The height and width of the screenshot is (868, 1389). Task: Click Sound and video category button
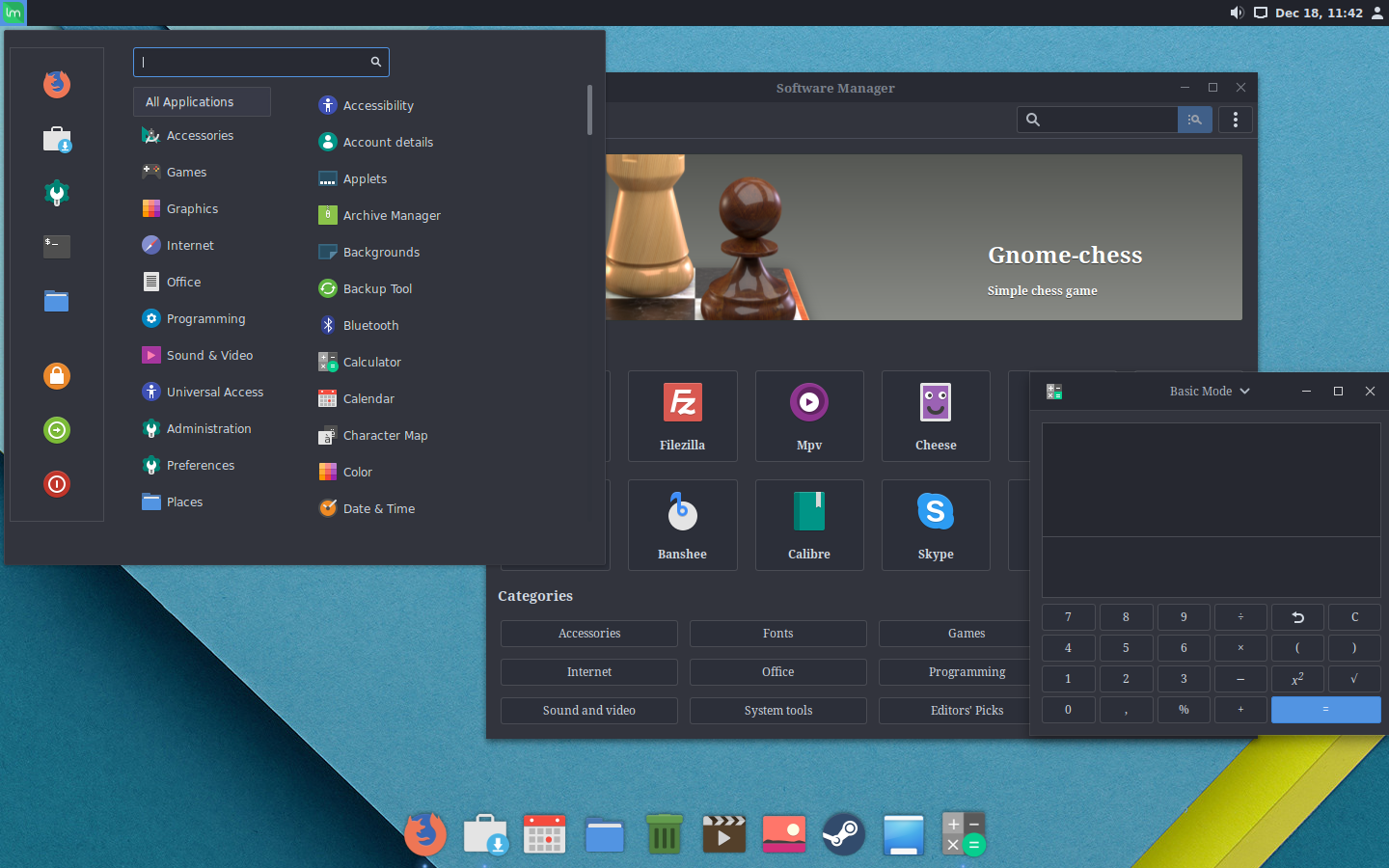[589, 711]
